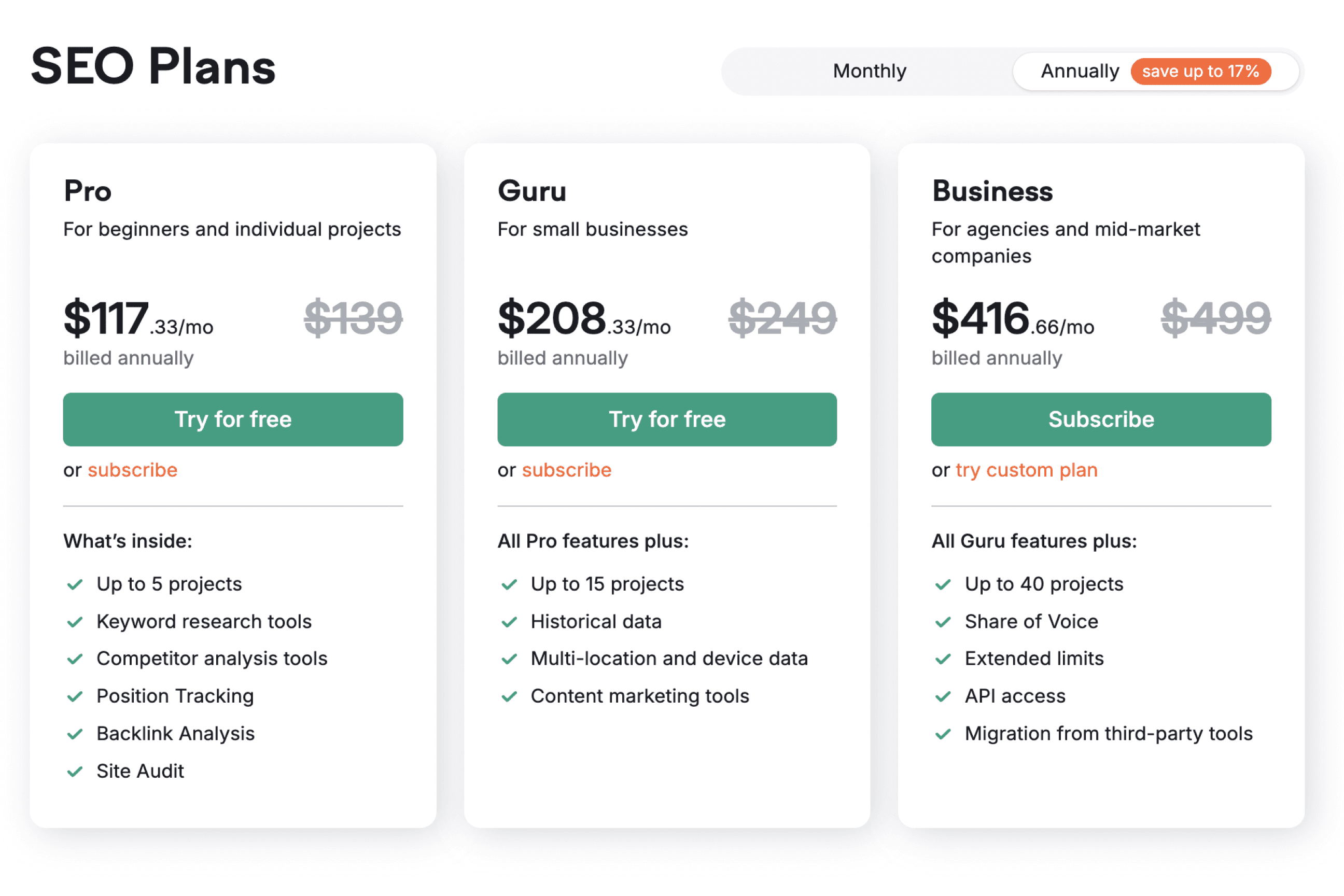Open the subscribe link under Pro plan

point(132,470)
